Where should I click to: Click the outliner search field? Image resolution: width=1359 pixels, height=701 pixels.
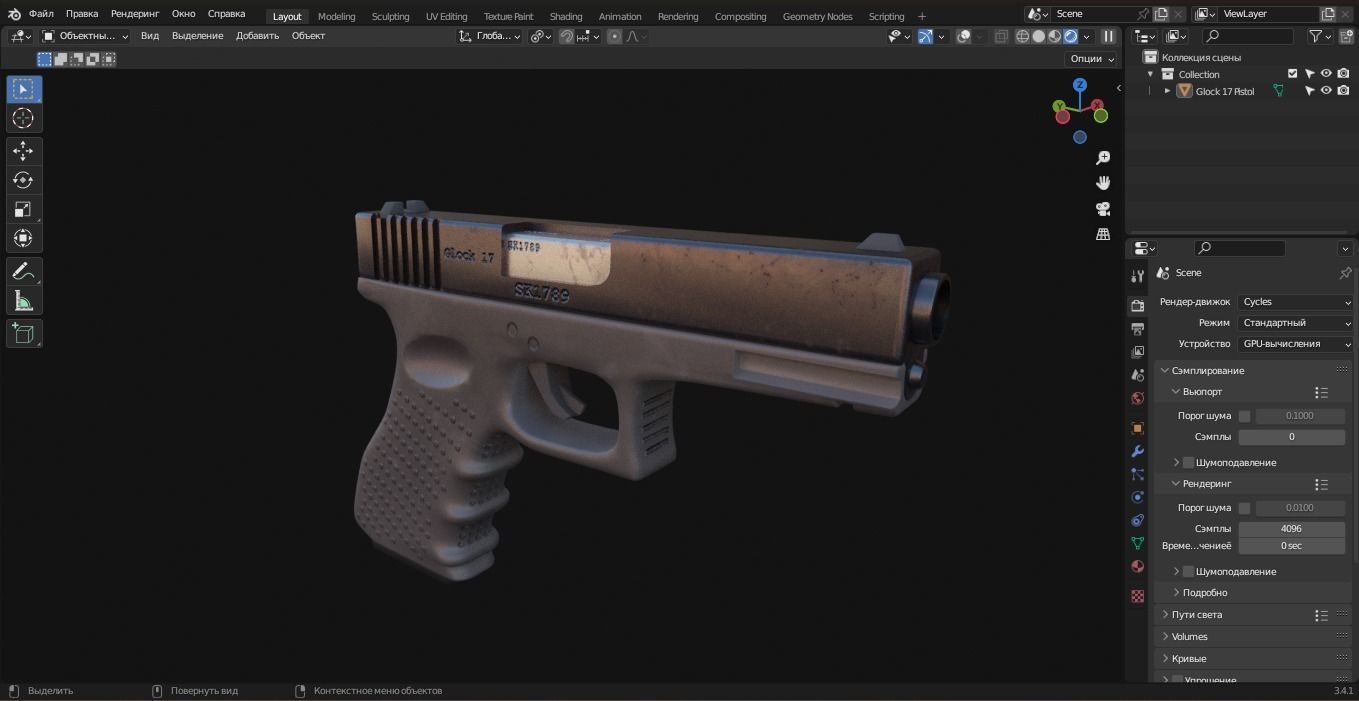click(1247, 36)
